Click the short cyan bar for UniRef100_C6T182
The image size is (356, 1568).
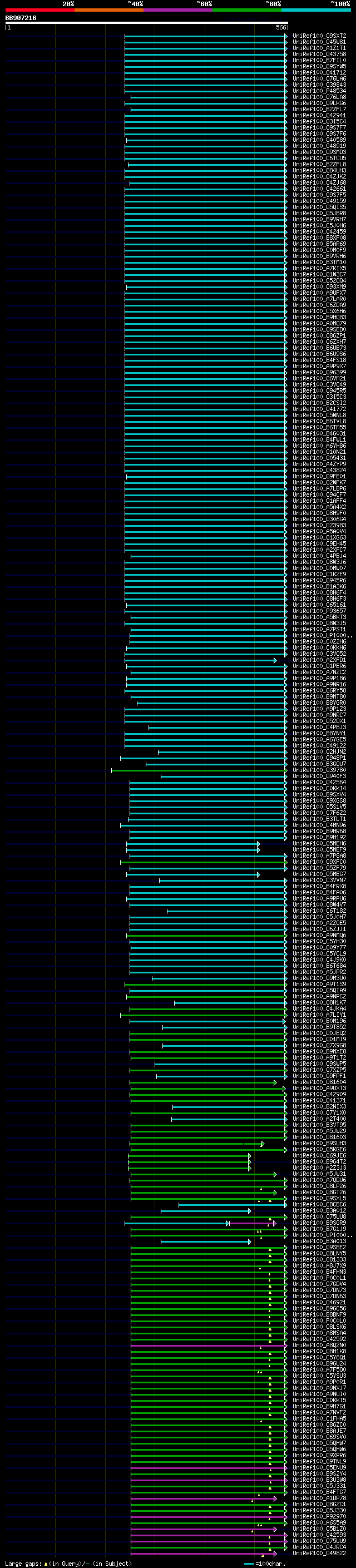pyautogui.click(x=226, y=911)
